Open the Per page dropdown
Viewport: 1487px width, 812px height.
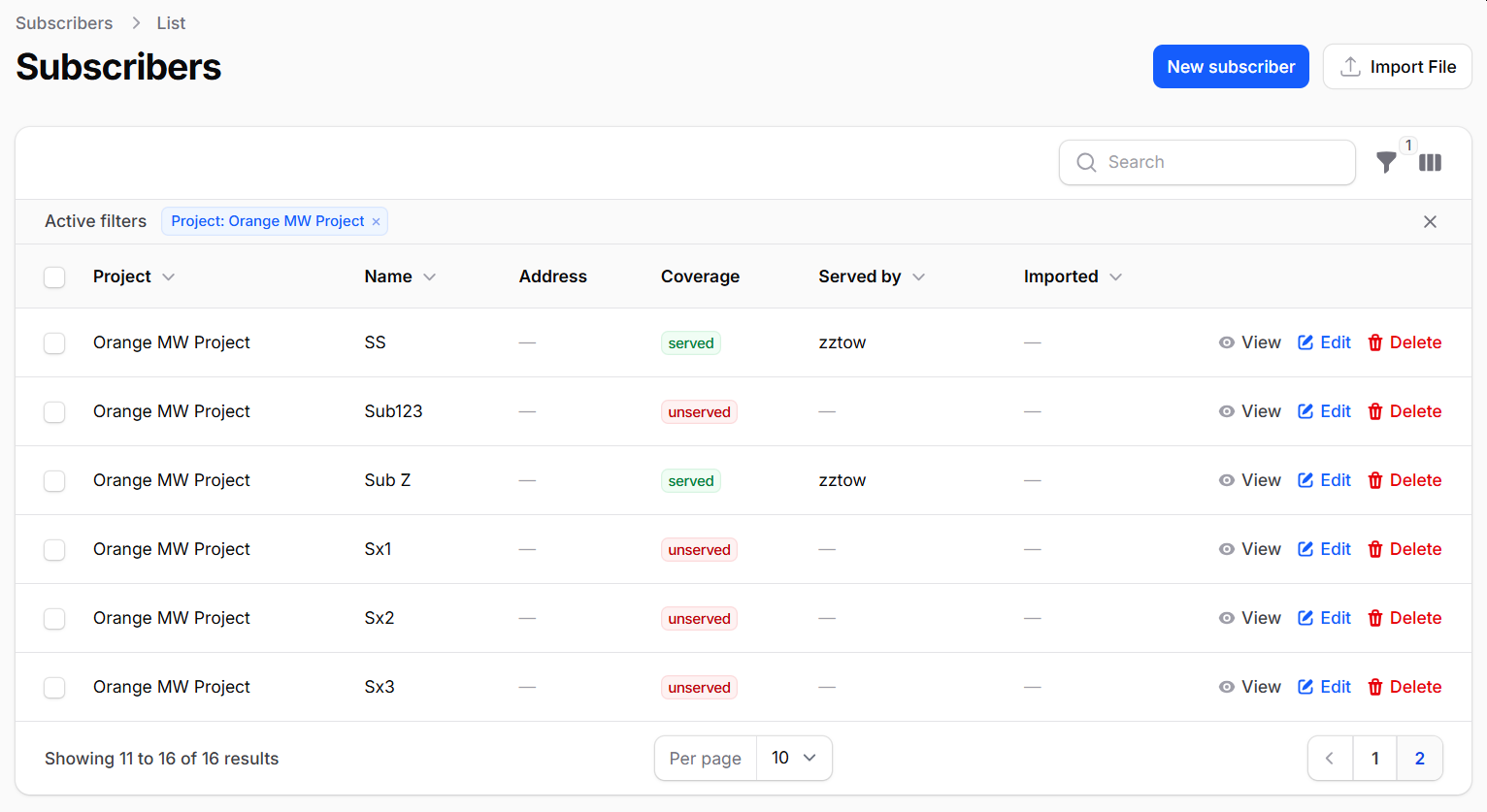click(794, 758)
